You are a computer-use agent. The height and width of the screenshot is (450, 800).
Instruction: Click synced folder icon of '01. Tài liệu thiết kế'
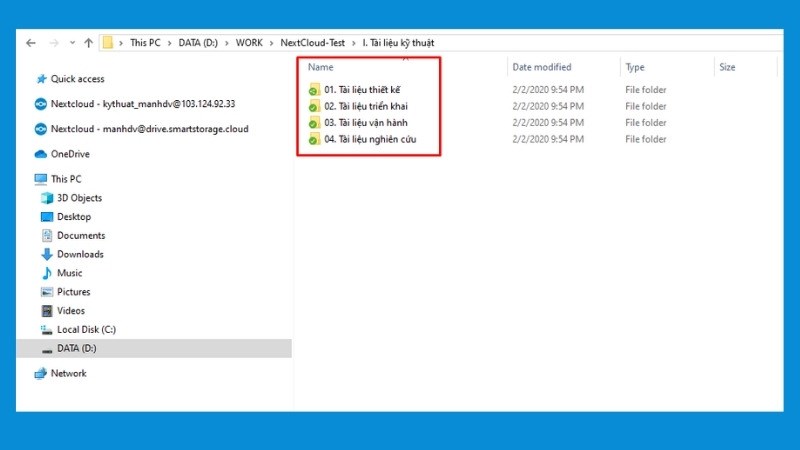pyautogui.click(x=314, y=90)
